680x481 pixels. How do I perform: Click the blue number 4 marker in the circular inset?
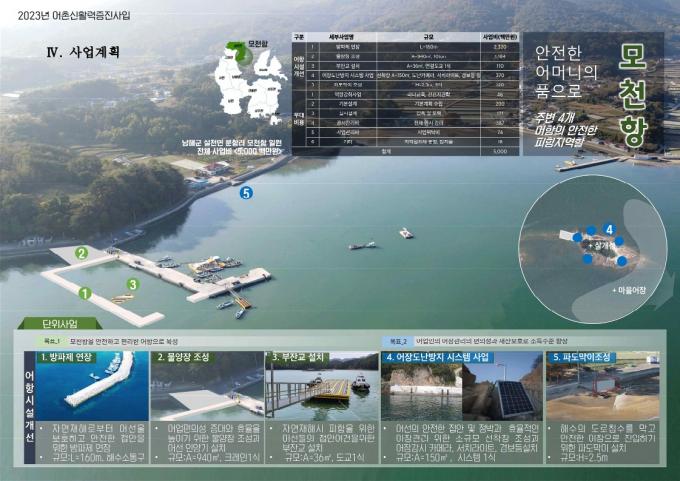coord(608,230)
